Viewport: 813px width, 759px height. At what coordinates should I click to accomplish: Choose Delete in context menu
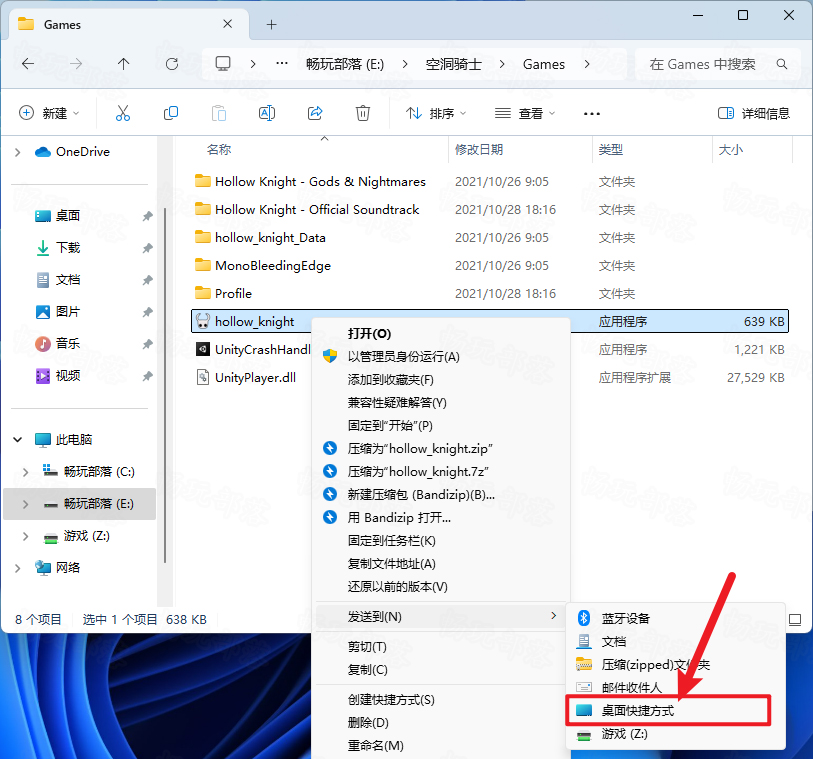pos(442,723)
